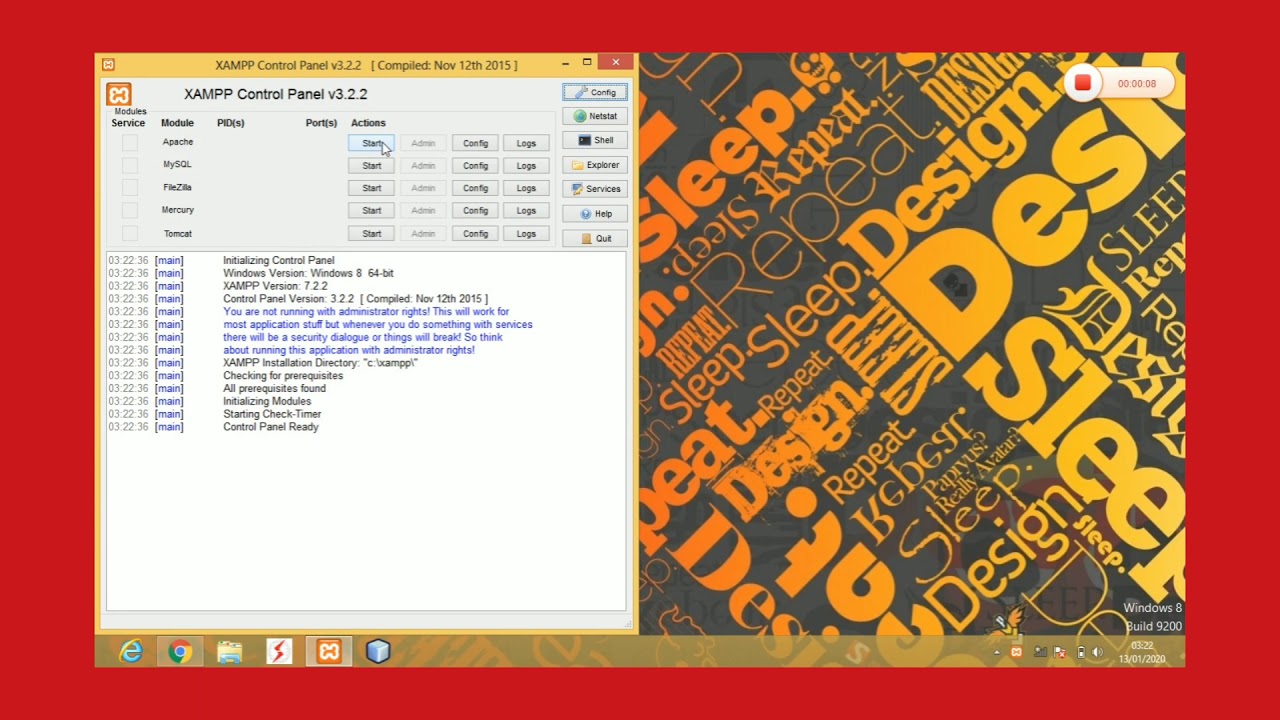Screen dimensions: 1280x720
Task: Click the XAMPP icon in the title bar
Action: click(108, 65)
